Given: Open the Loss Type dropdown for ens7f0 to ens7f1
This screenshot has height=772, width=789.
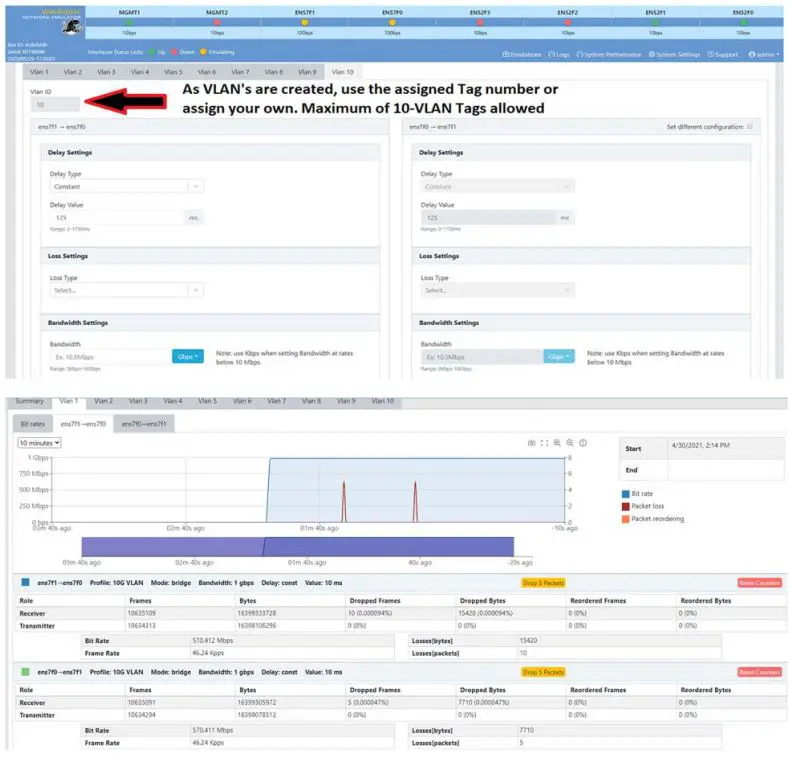Looking at the screenshot, I should (x=498, y=290).
